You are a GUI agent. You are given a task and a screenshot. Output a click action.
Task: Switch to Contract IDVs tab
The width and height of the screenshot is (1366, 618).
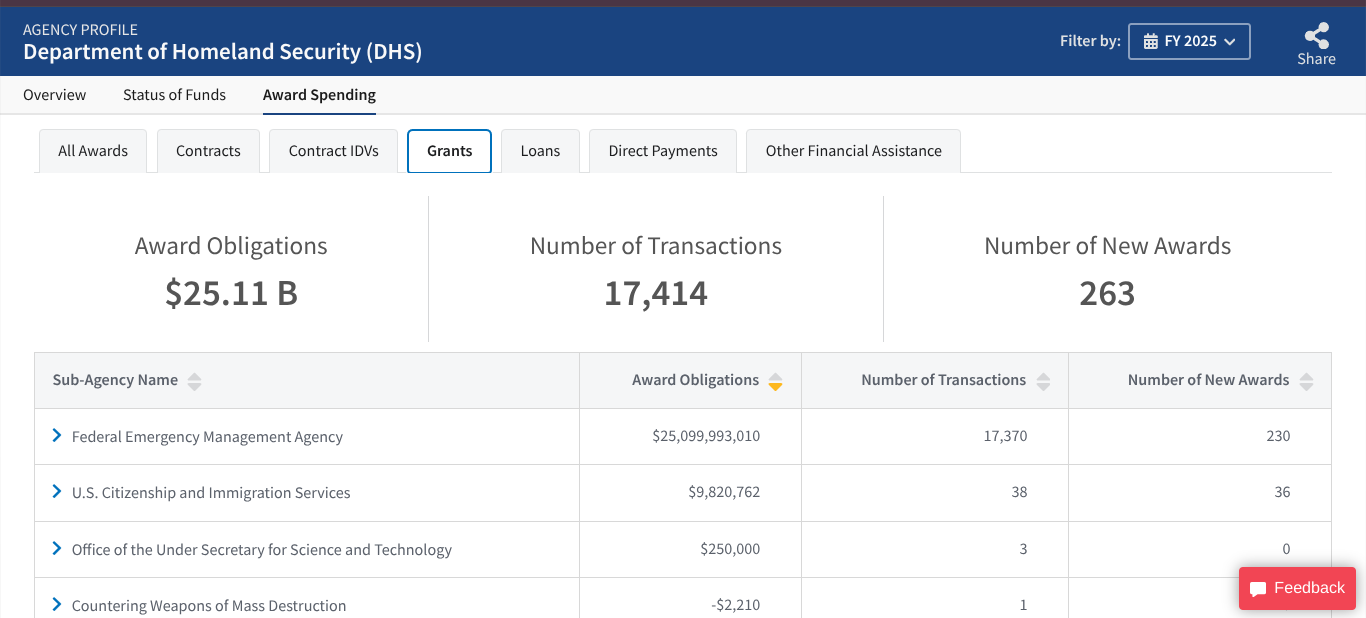point(334,151)
